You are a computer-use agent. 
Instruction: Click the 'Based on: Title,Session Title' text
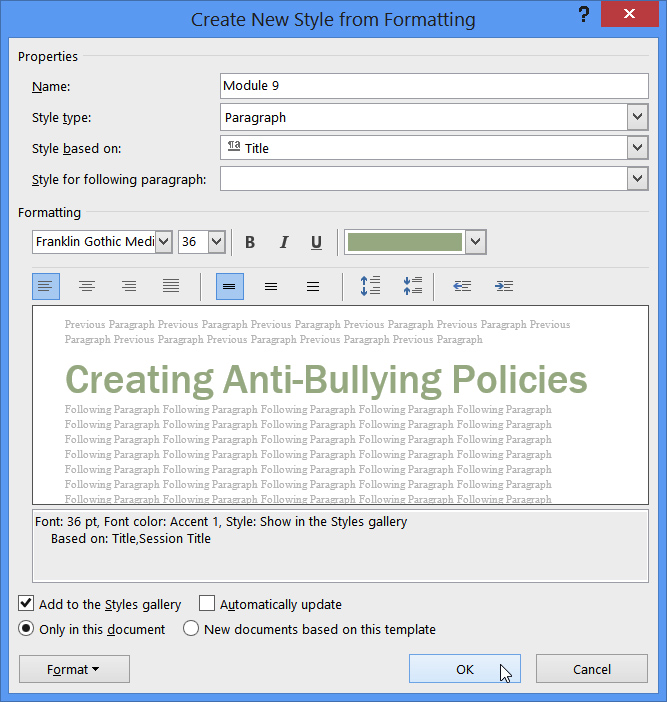coord(131,539)
